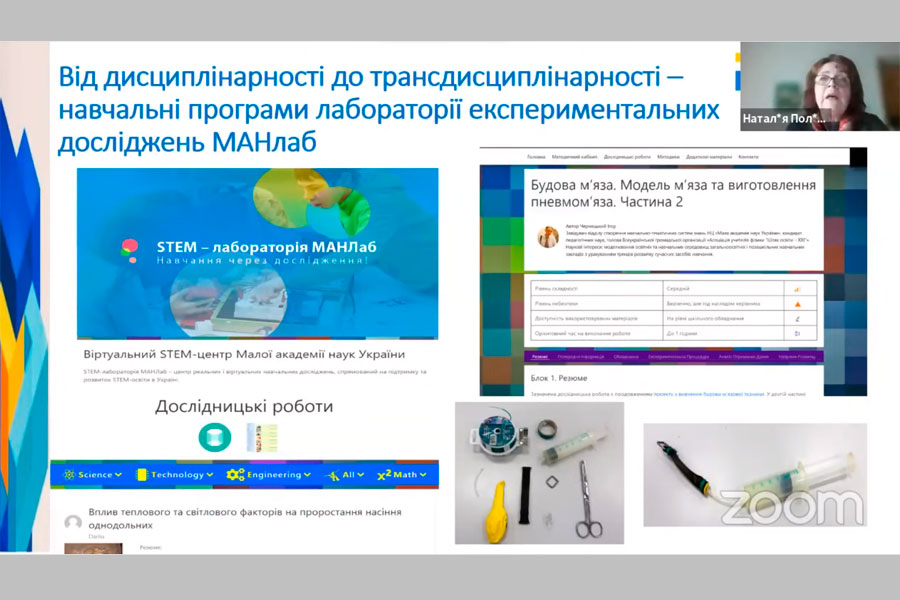Viewport: 900px width, 600px height.
Task: Click the round author photo of Чернецький
Action: click(548, 237)
